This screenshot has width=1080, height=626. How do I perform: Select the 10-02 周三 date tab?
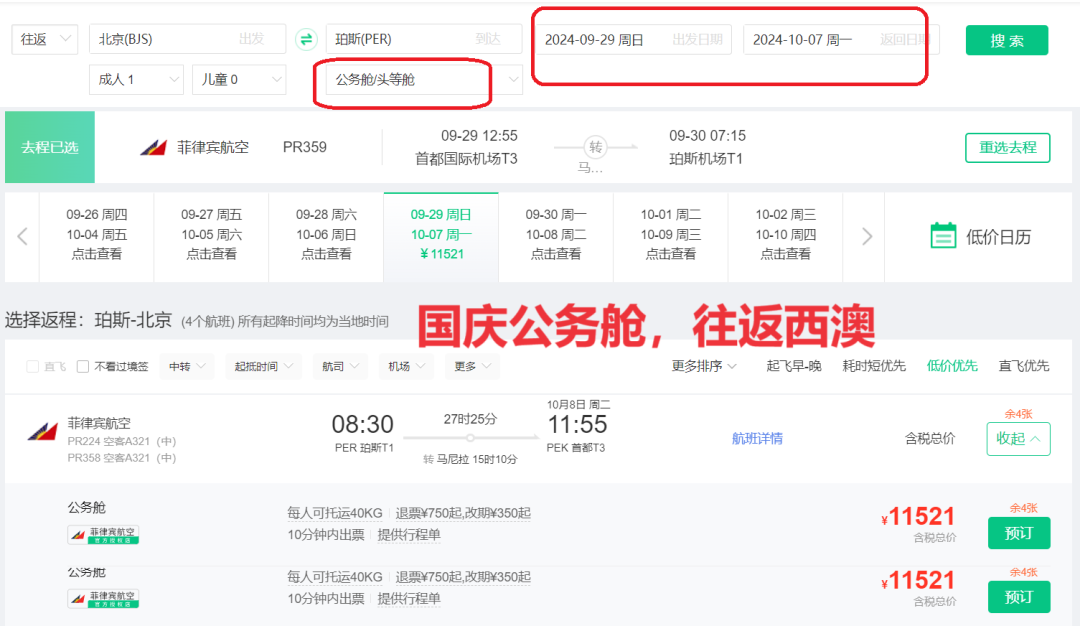[785, 235]
